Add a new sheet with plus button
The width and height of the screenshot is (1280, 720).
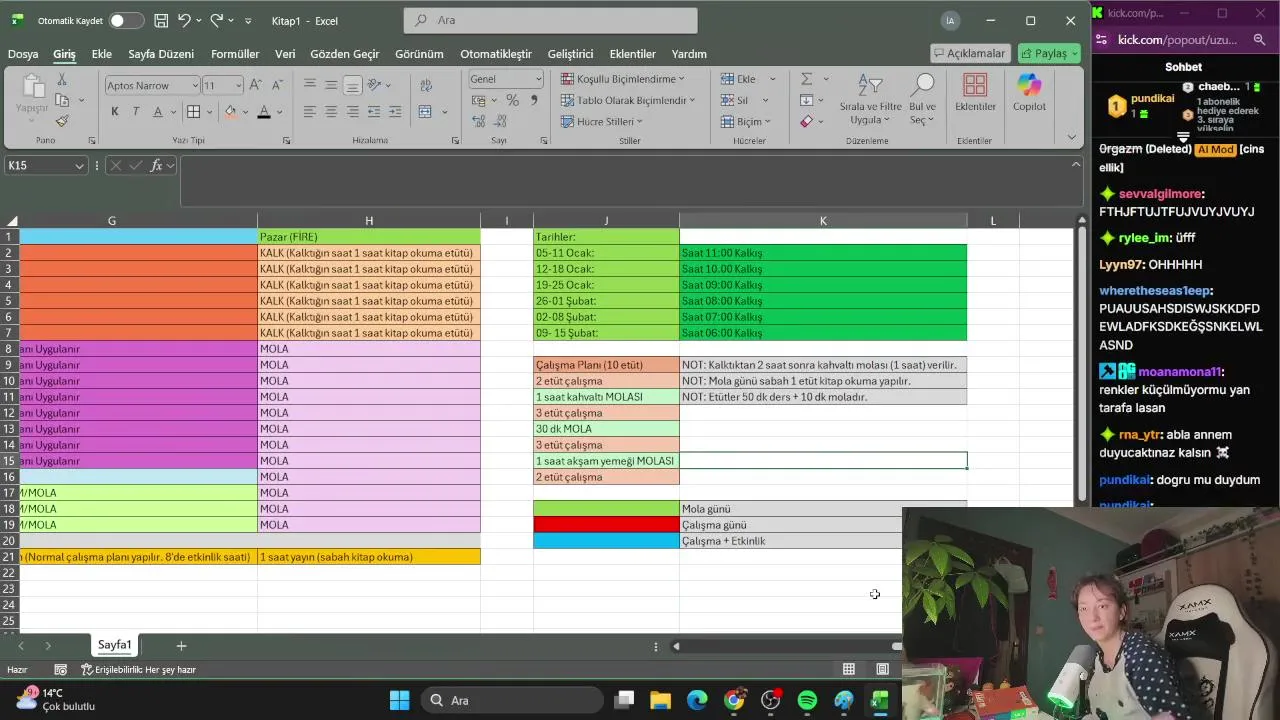coord(181,646)
